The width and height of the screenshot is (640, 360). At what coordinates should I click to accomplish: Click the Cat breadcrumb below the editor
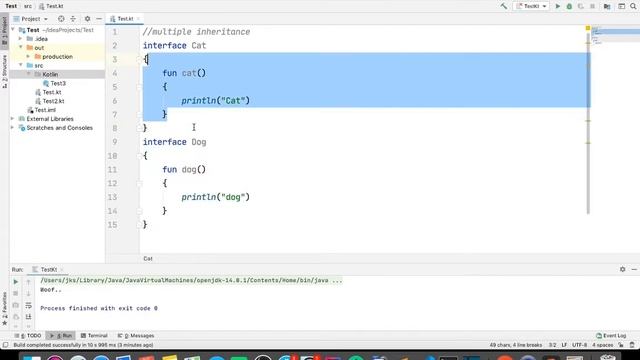(x=148, y=259)
